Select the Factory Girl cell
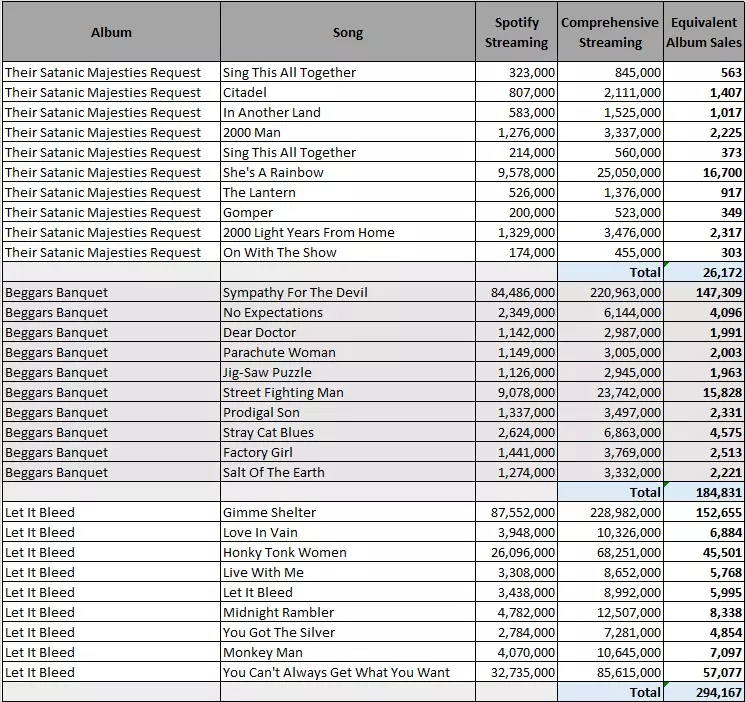745x702 pixels. 348,452
